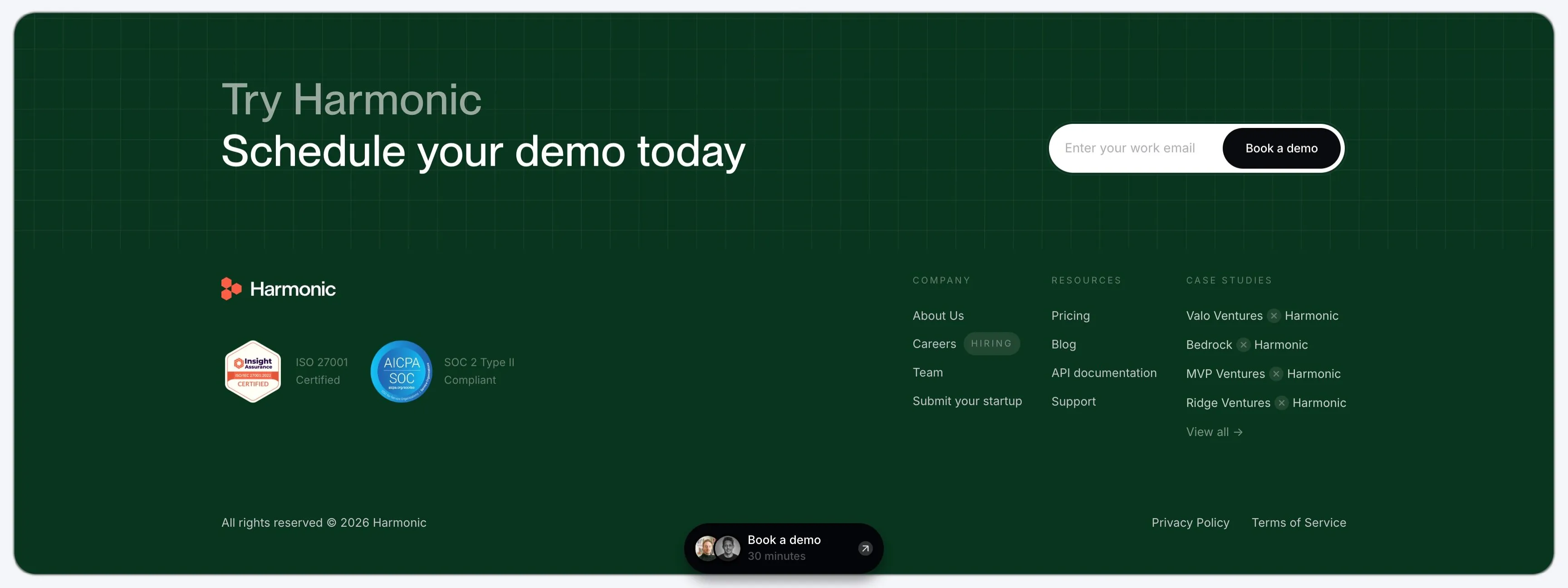Click the RESOURCES column heading

click(1086, 280)
